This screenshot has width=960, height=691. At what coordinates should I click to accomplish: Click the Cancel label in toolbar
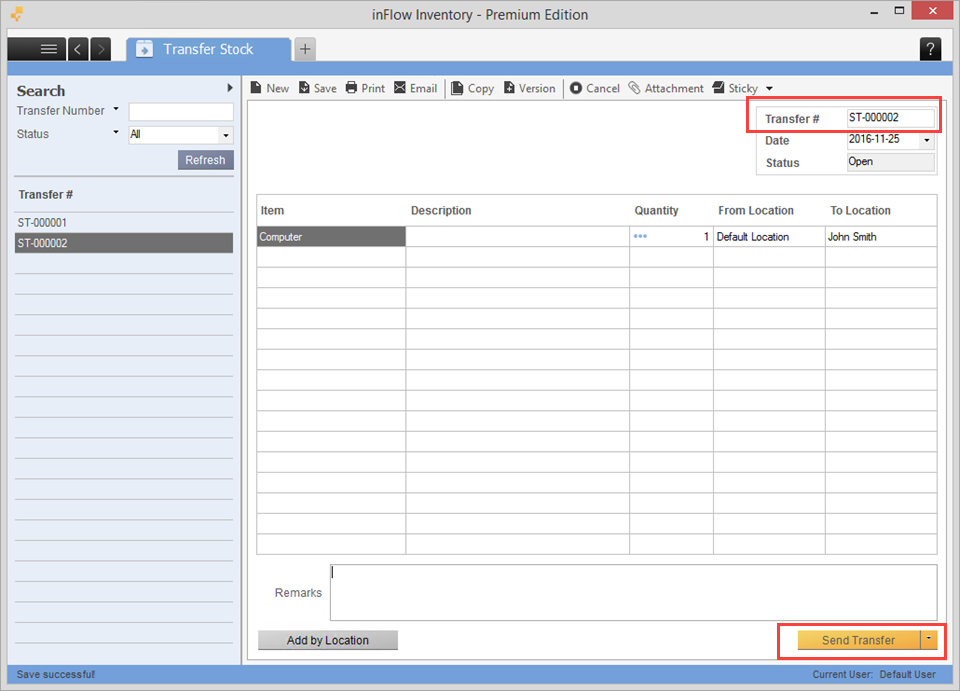pyautogui.click(x=603, y=88)
